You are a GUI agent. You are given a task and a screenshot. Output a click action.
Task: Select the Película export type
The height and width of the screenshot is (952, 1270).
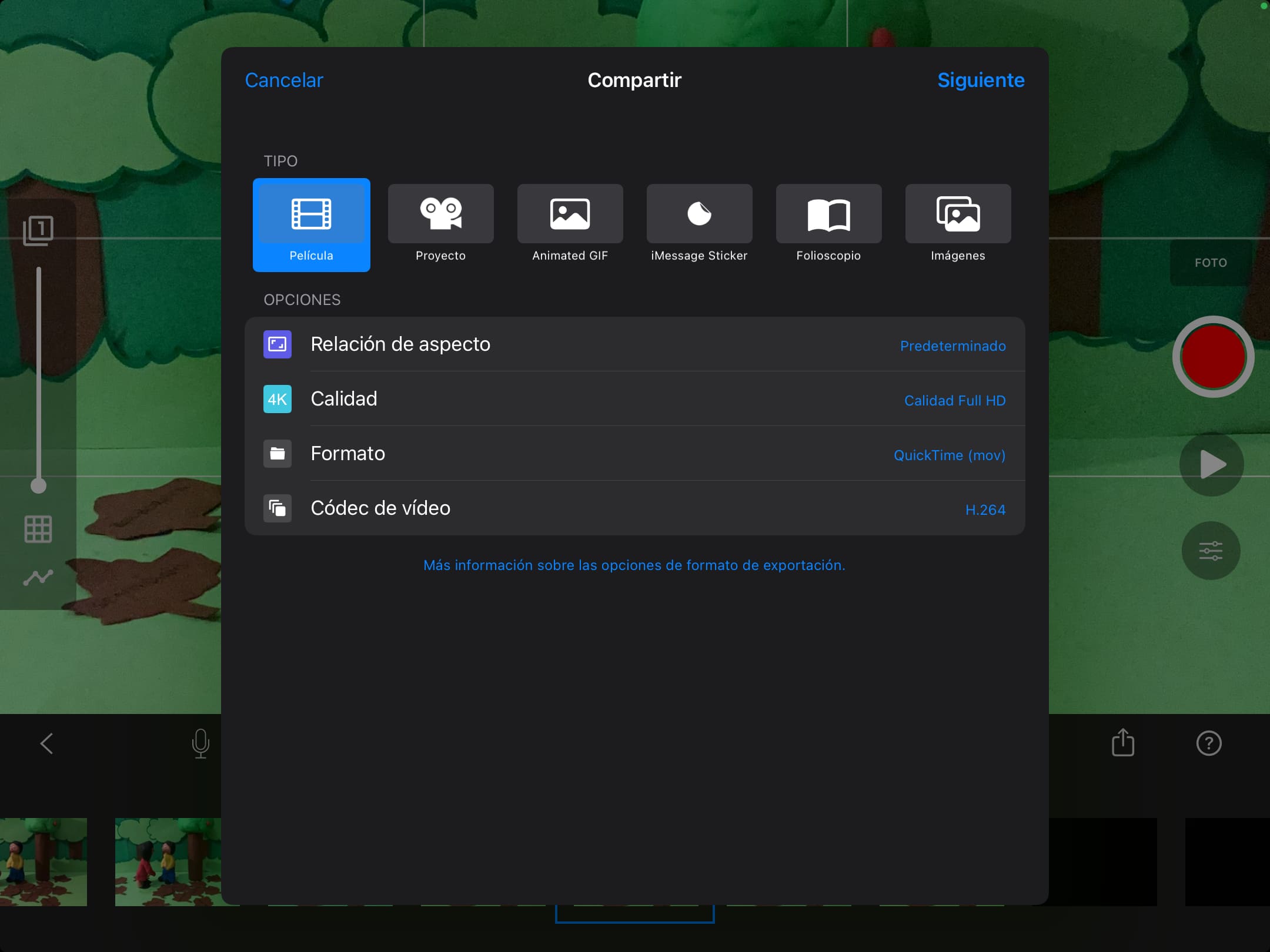(311, 224)
